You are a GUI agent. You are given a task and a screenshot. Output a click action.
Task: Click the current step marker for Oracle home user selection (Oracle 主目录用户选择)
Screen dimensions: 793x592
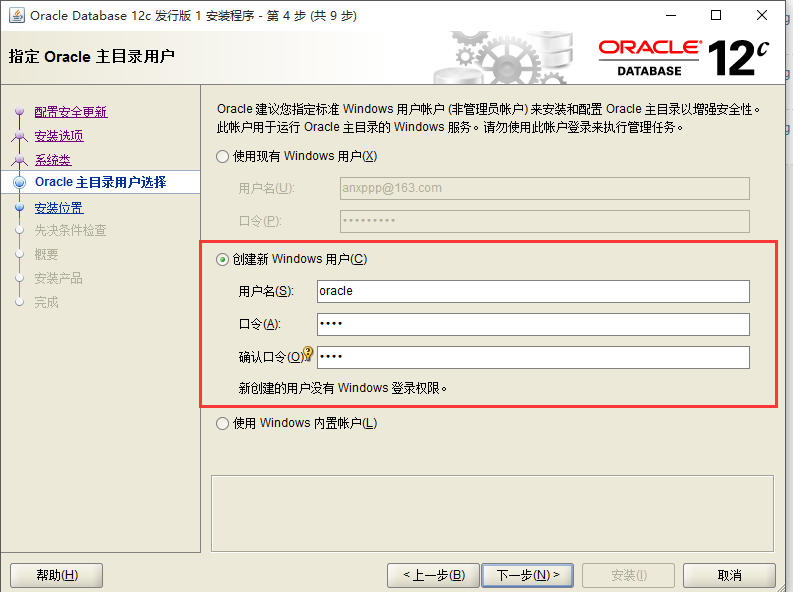click(19, 183)
